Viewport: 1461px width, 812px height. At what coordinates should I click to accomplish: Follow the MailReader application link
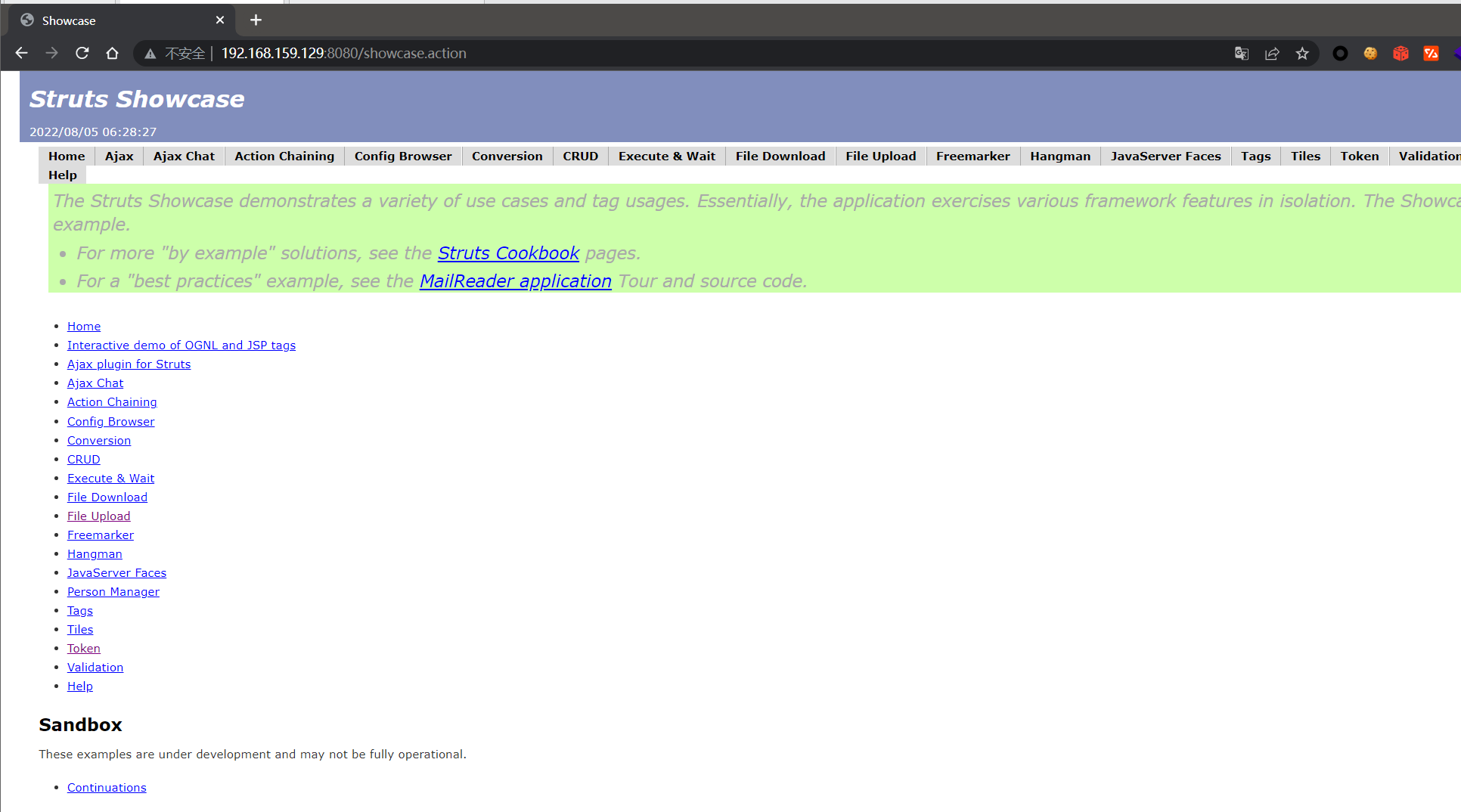pos(516,281)
